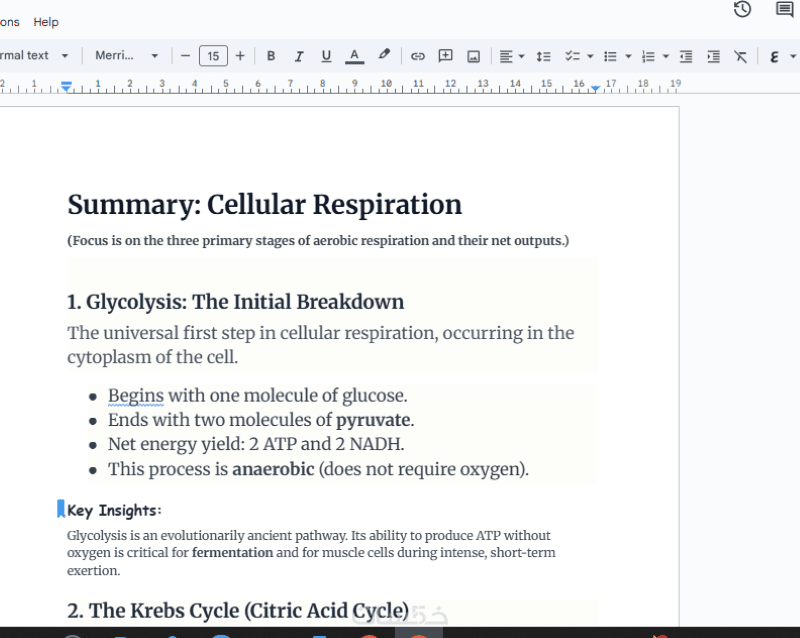Open version history clock icon

point(742,9)
